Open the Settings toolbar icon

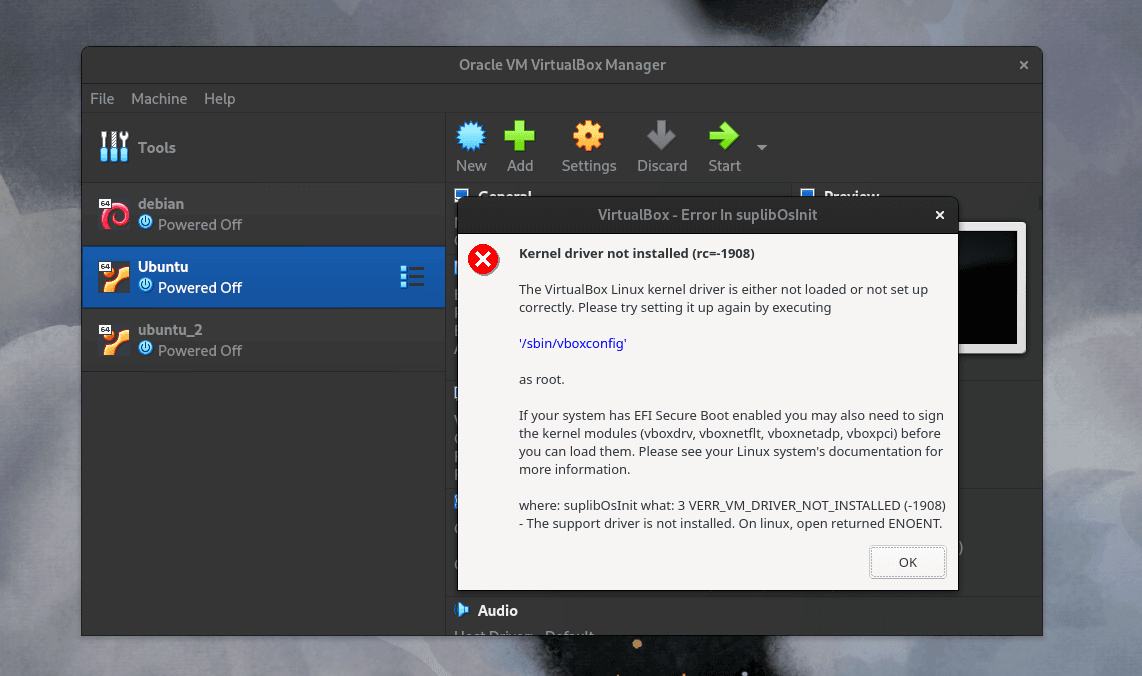[588, 138]
